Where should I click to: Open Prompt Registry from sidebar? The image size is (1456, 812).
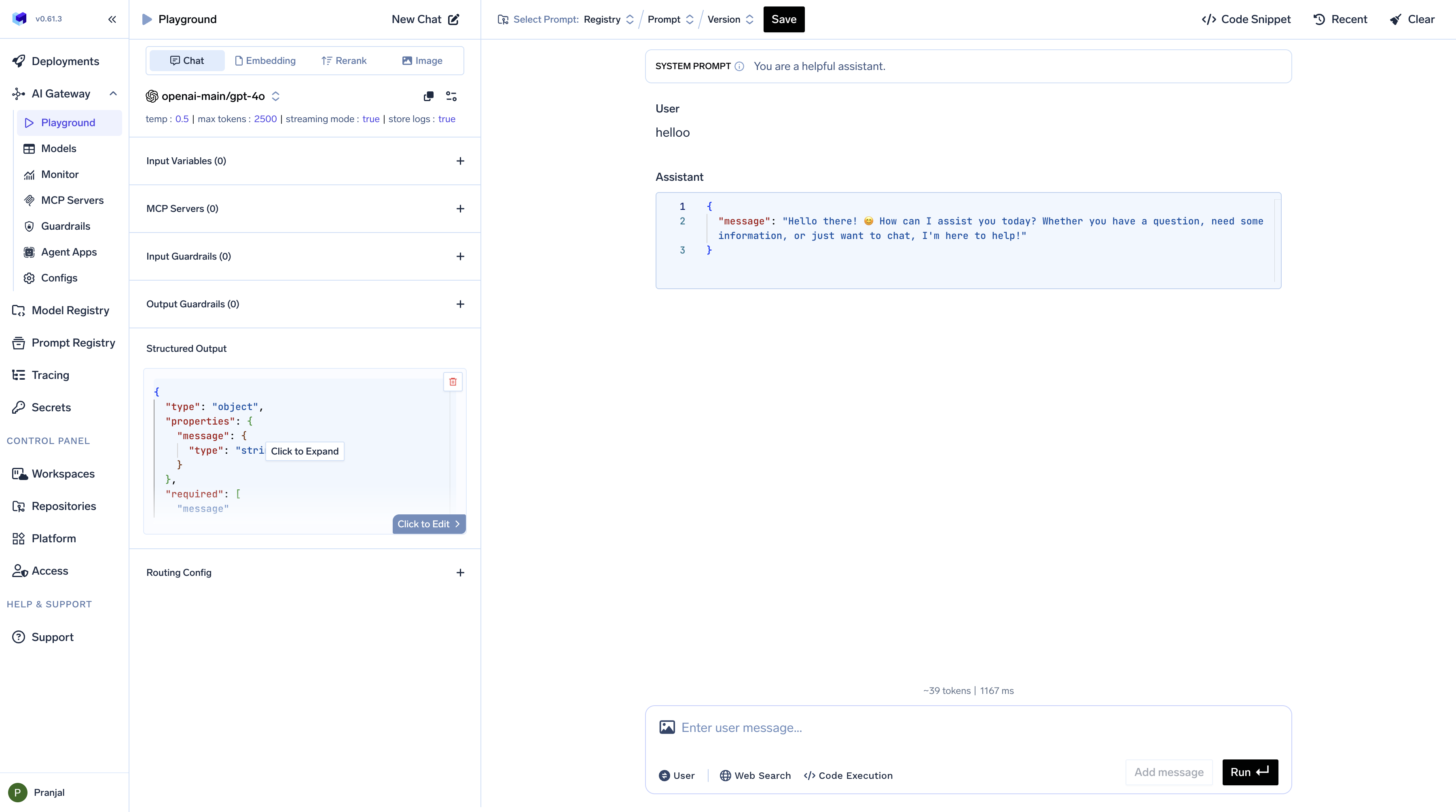[x=73, y=343]
